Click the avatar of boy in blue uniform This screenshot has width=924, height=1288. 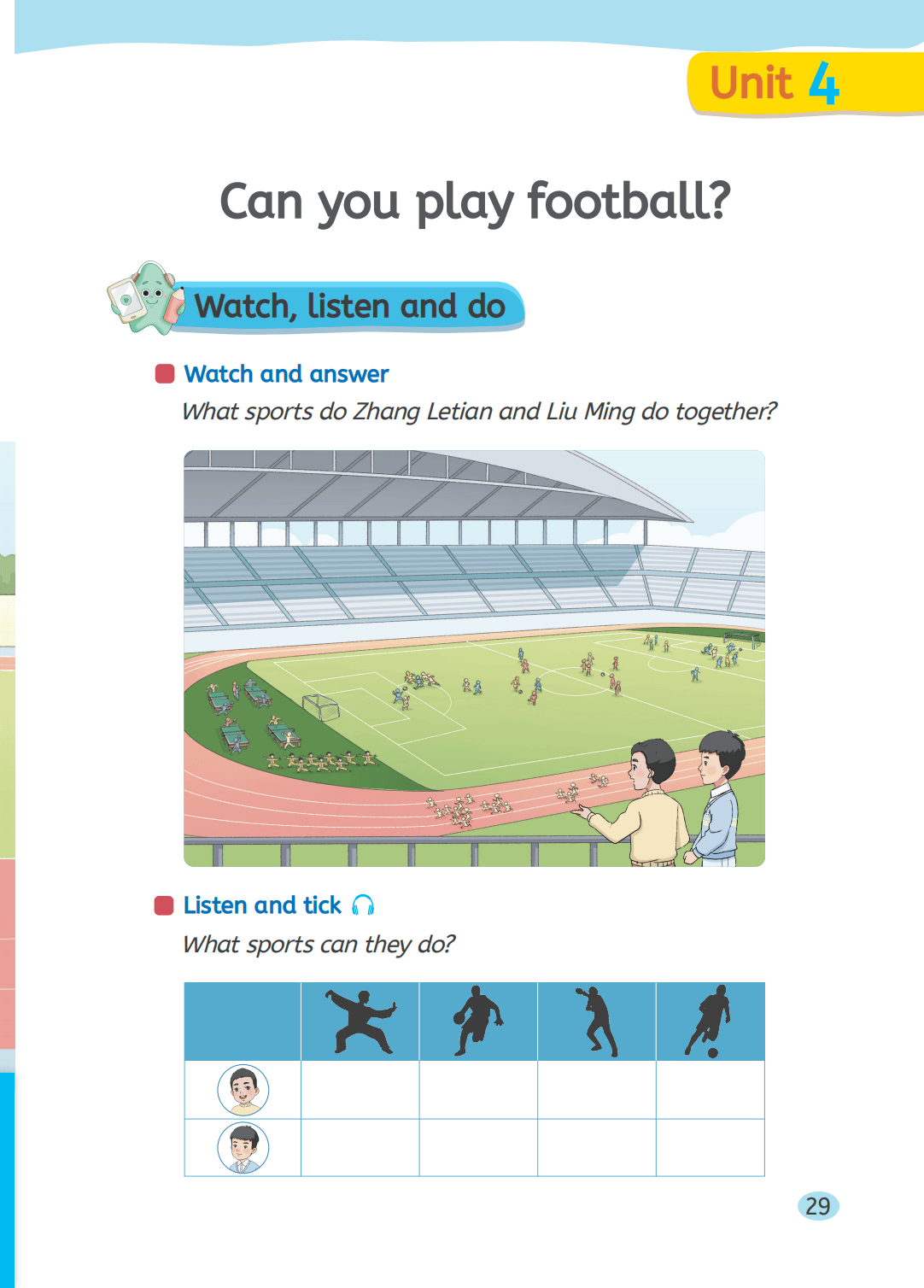243,1148
